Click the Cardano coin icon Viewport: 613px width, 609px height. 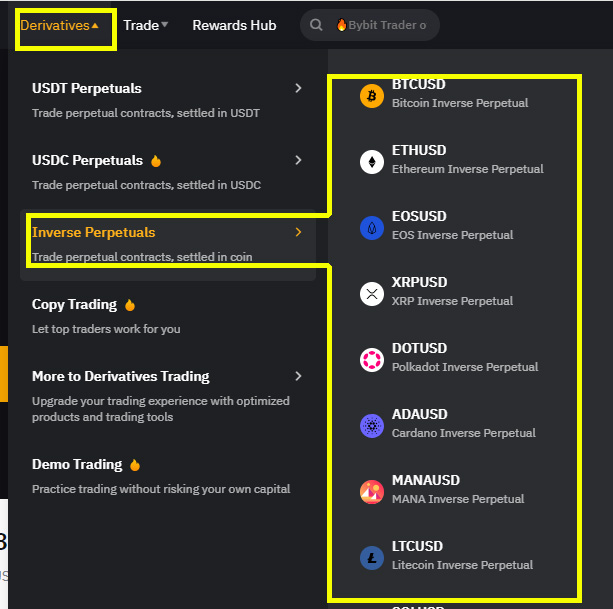click(371, 426)
